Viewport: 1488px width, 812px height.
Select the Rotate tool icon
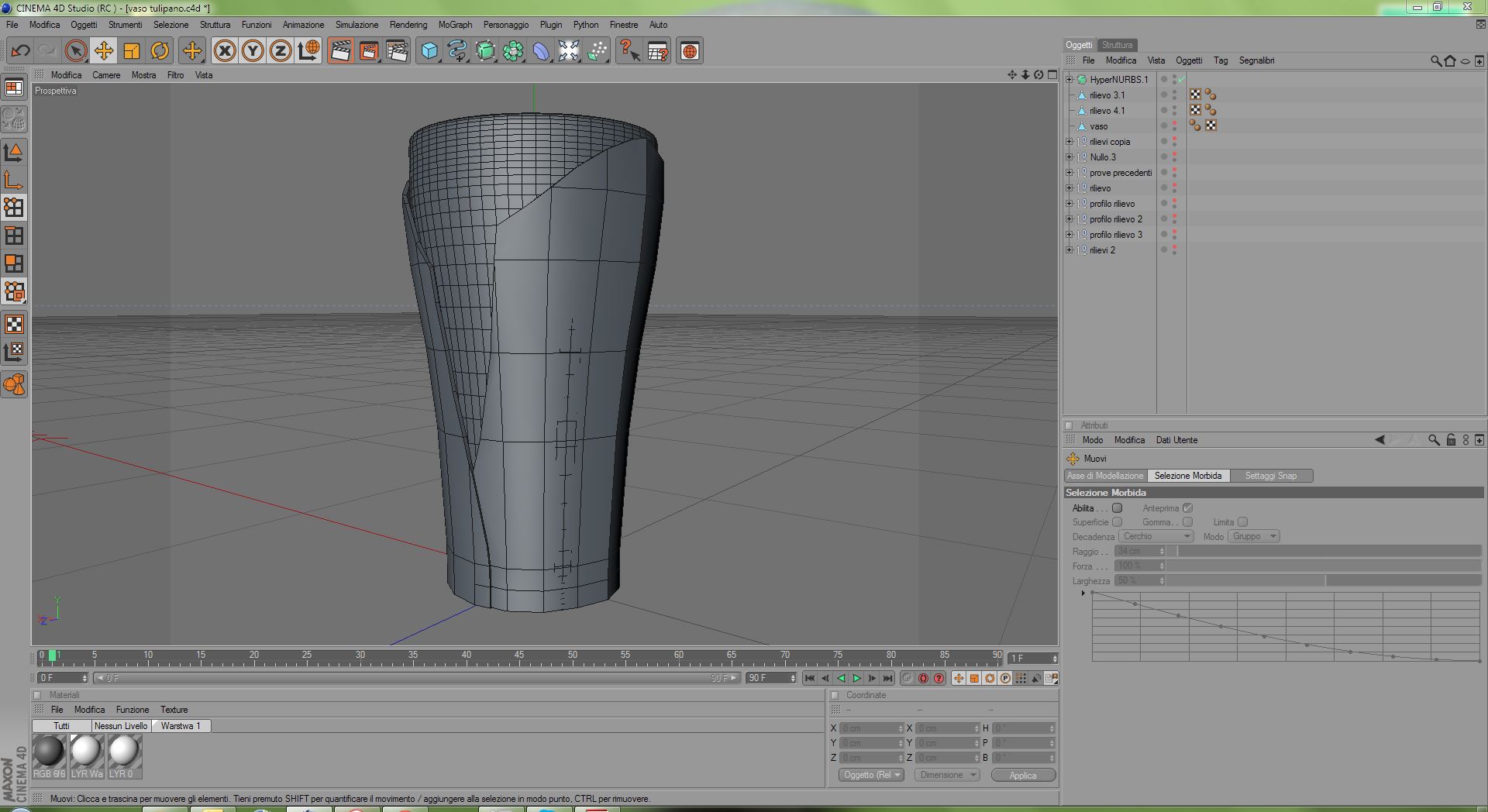(160, 51)
